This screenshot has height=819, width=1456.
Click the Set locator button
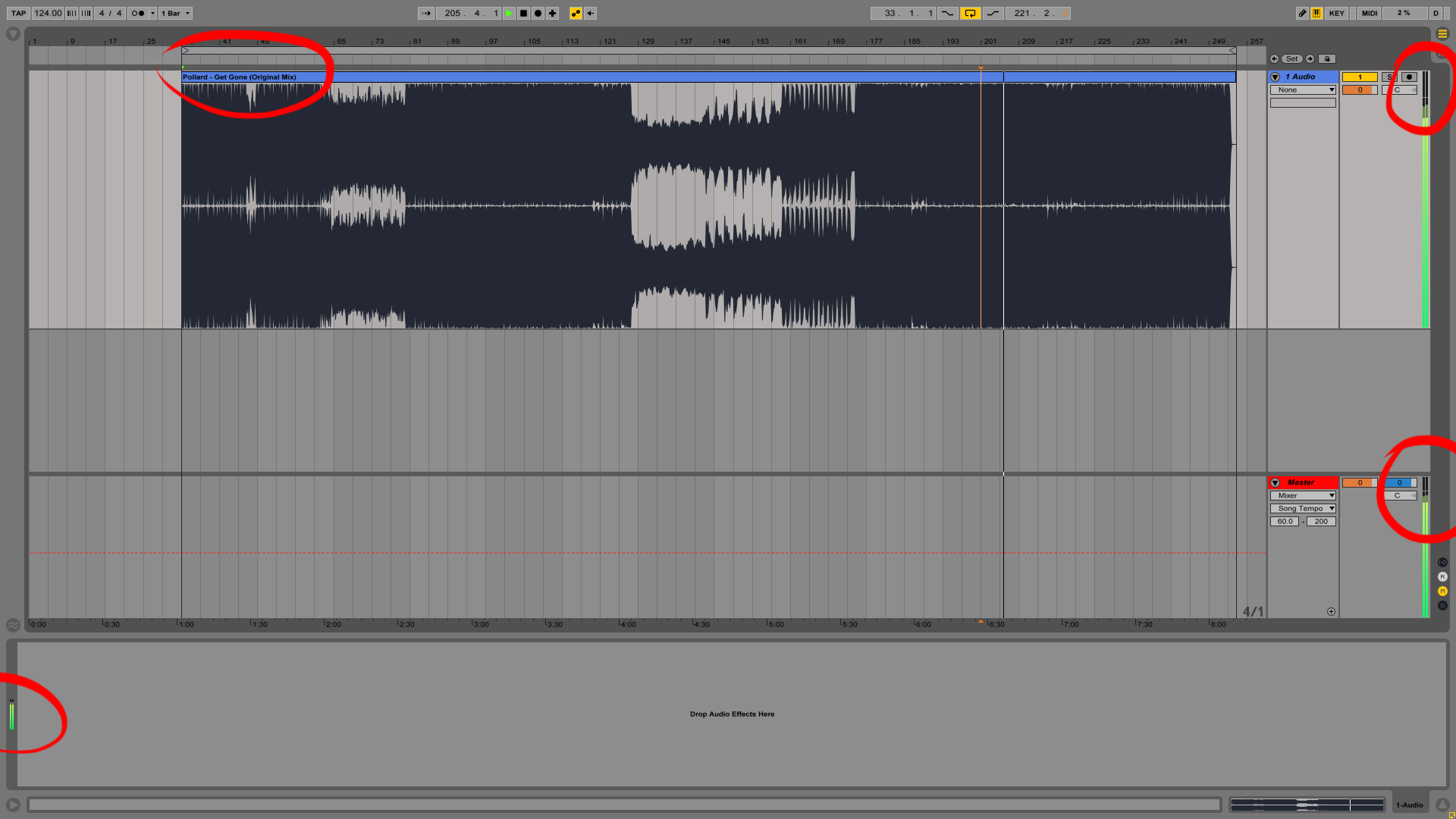click(x=1291, y=58)
